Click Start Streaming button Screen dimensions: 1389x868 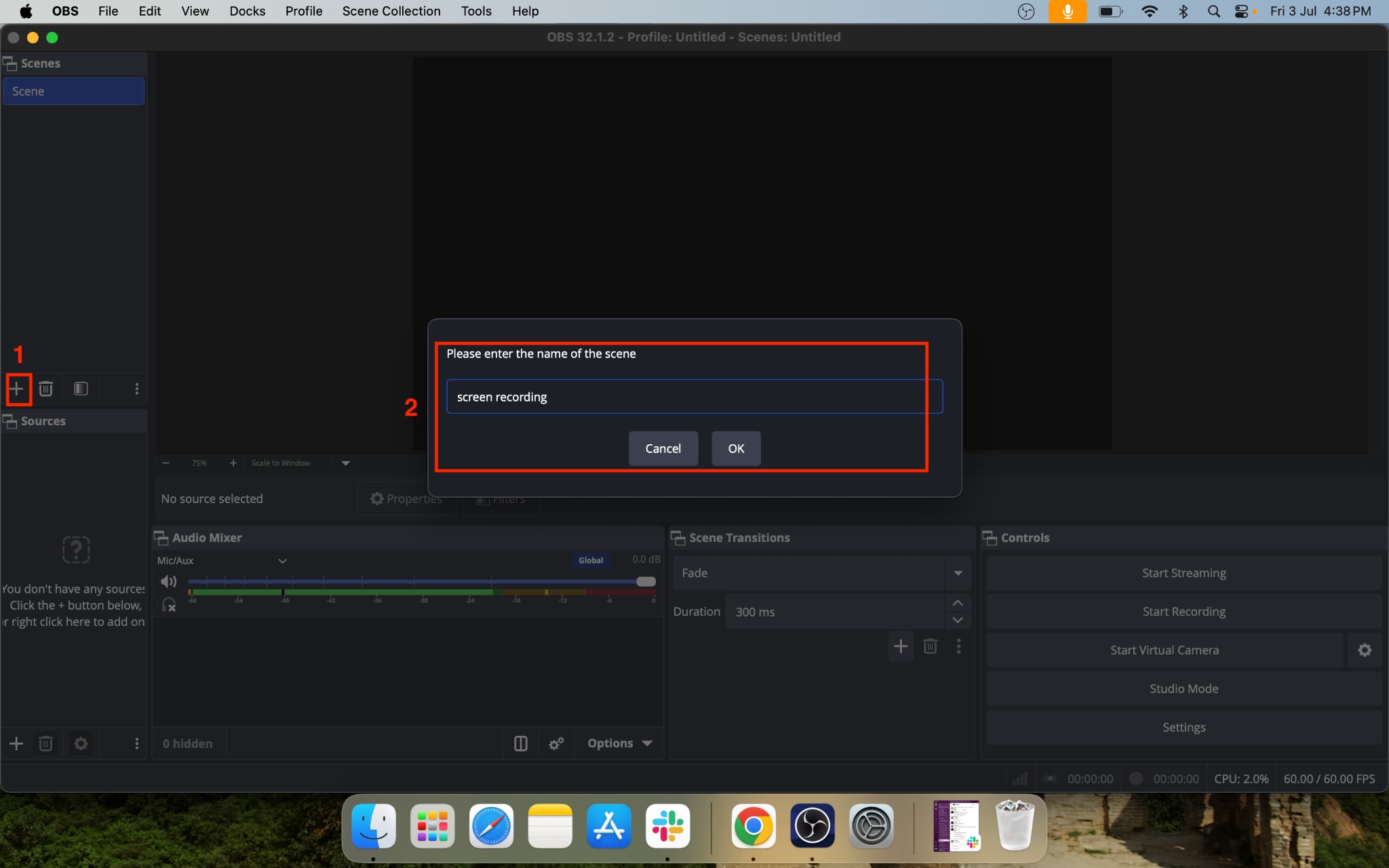click(x=1183, y=573)
